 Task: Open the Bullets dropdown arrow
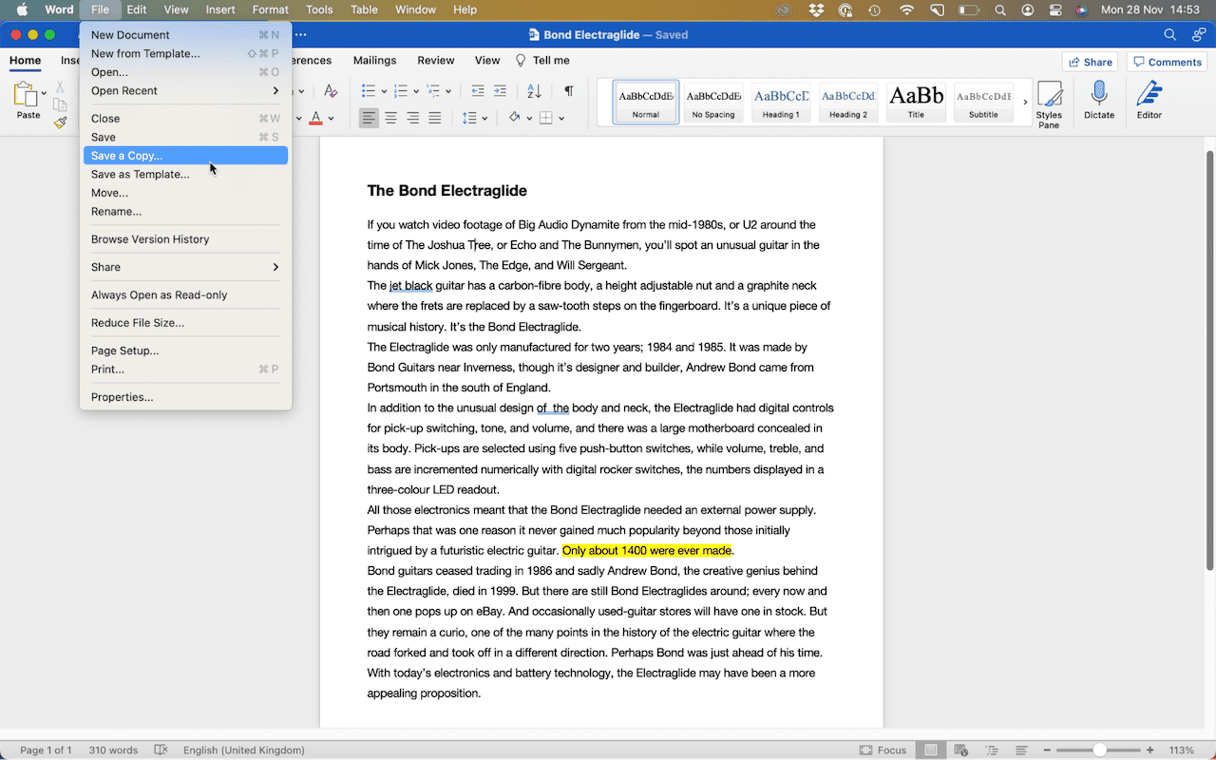pos(382,91)
